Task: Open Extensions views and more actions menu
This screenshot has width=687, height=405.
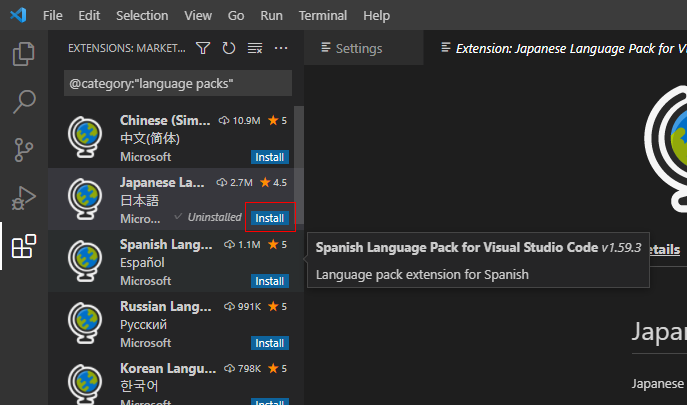Action: [281, 48]
